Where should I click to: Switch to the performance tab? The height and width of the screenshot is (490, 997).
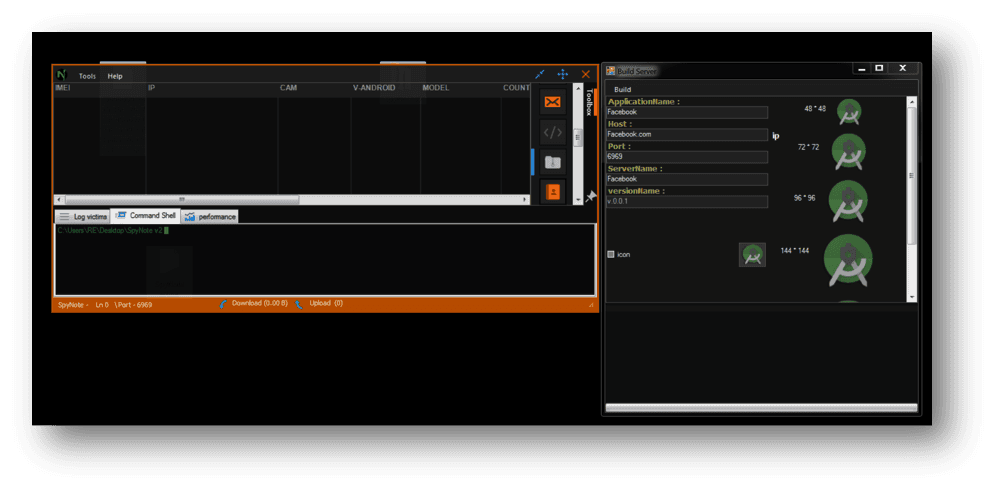click(x=210, y=217)
